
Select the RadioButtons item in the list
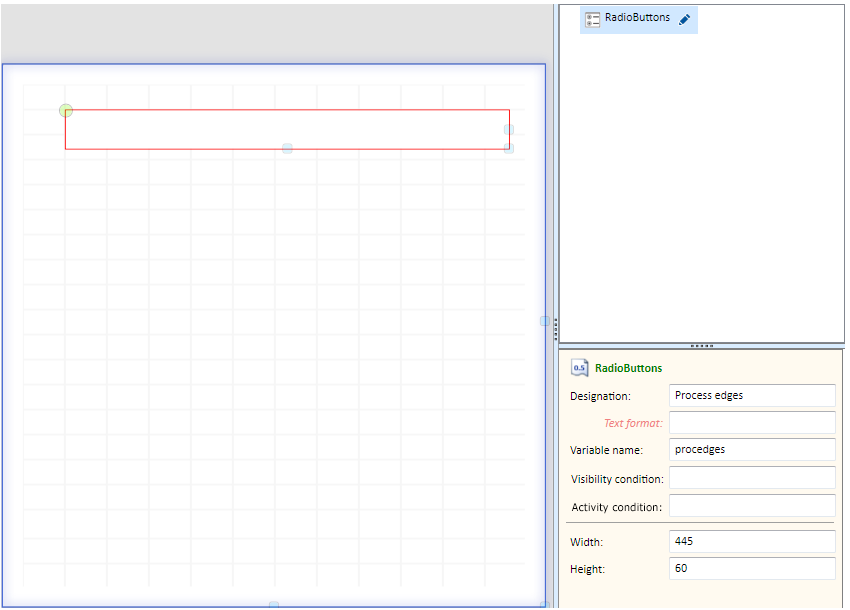click(x=639, y=20)
